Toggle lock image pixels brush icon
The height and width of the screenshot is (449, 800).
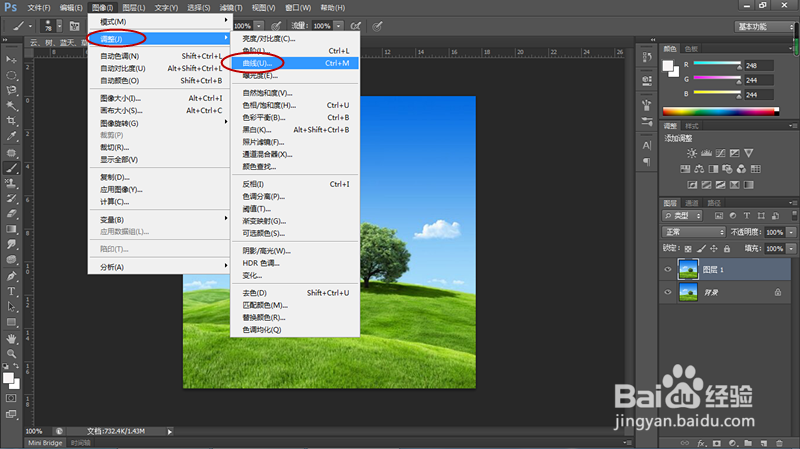coord(702,248)
